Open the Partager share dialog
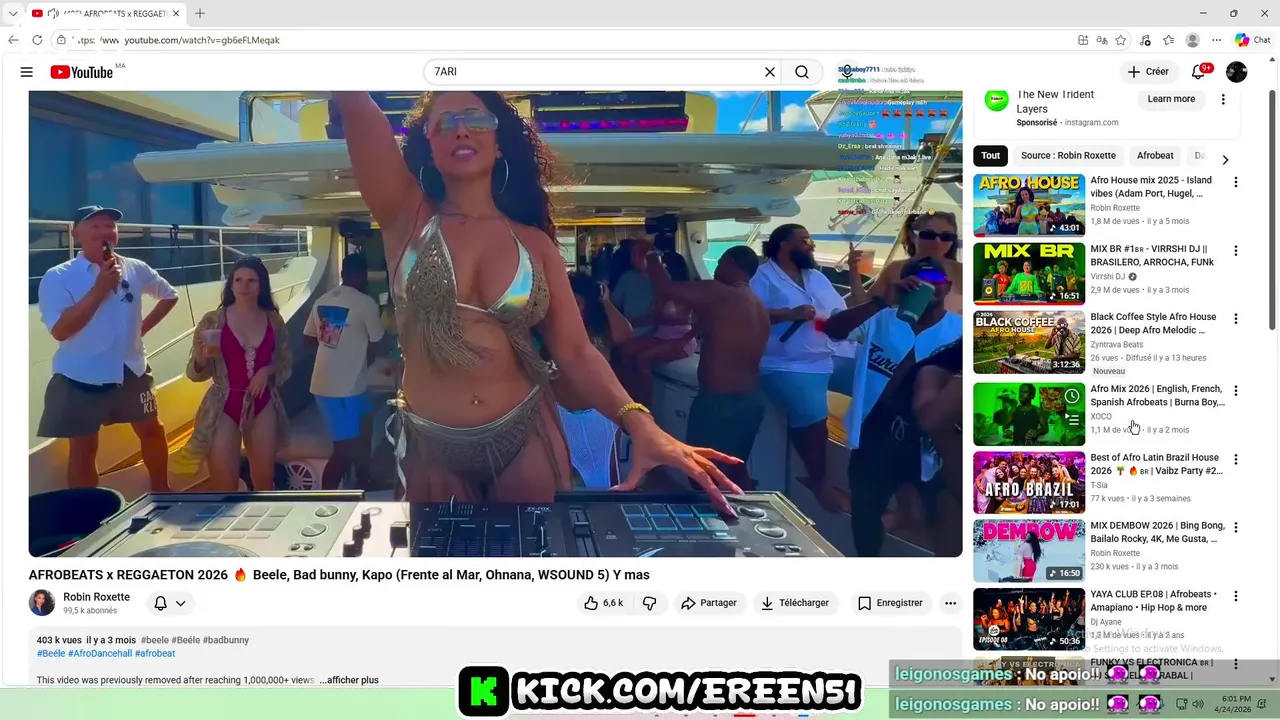Viewport: 1280px width, 720px height. coord(708,603)
